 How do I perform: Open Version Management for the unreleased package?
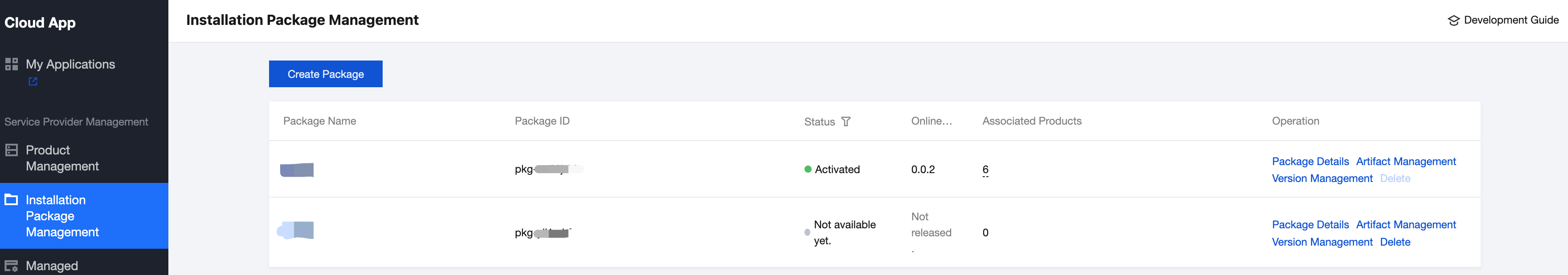pyautogui.click(x=1322, y=242)
